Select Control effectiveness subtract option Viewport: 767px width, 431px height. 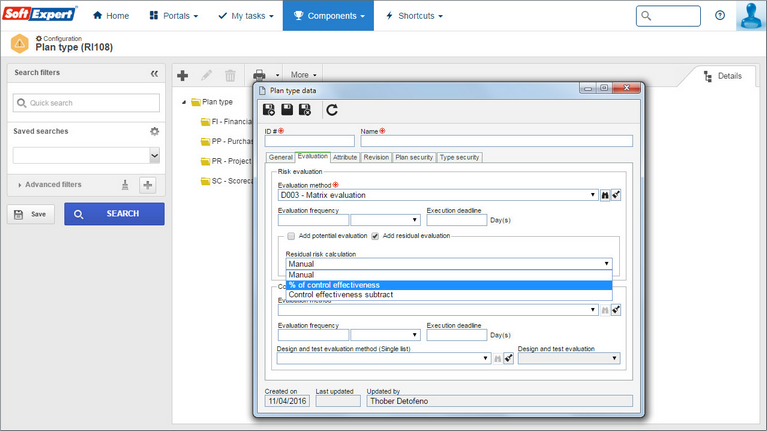tap(449, 295)
